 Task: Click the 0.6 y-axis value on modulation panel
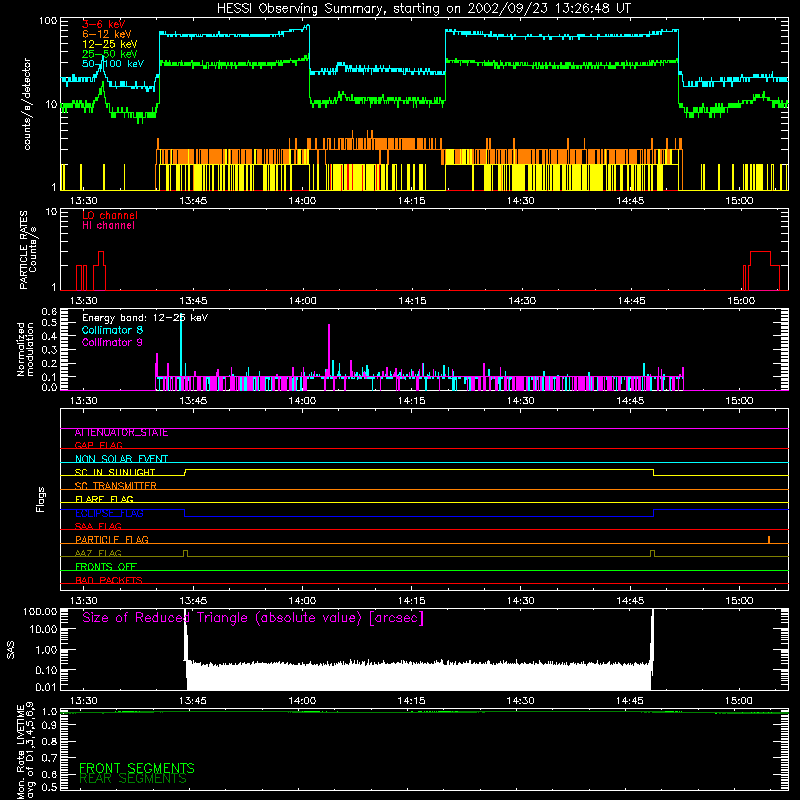coord(49,311)
